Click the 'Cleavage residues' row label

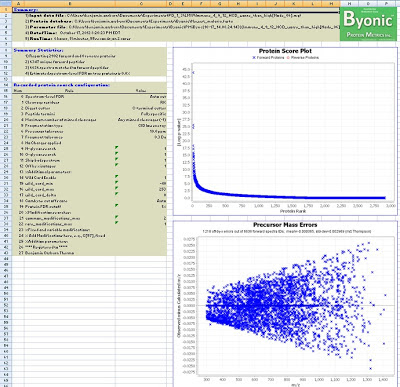42,102
